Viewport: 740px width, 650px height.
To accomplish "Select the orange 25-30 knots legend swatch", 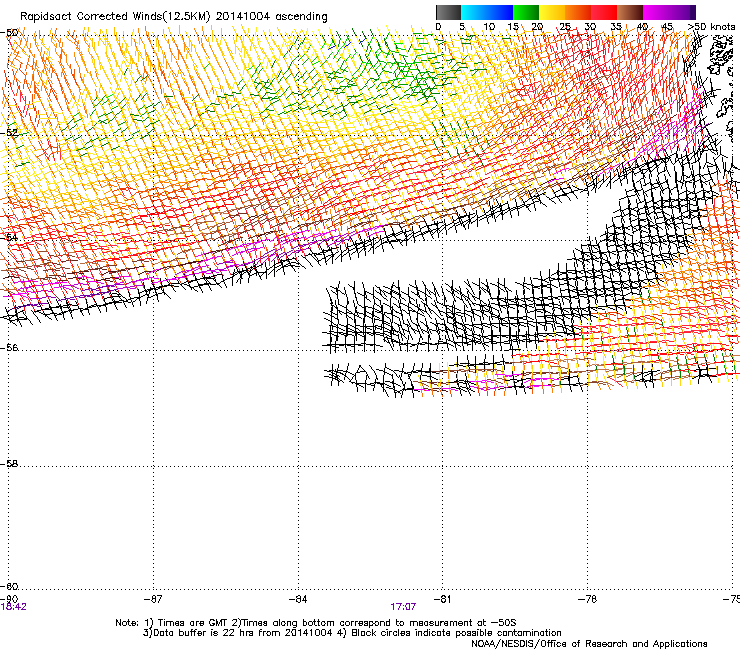I will coord(578,12).
